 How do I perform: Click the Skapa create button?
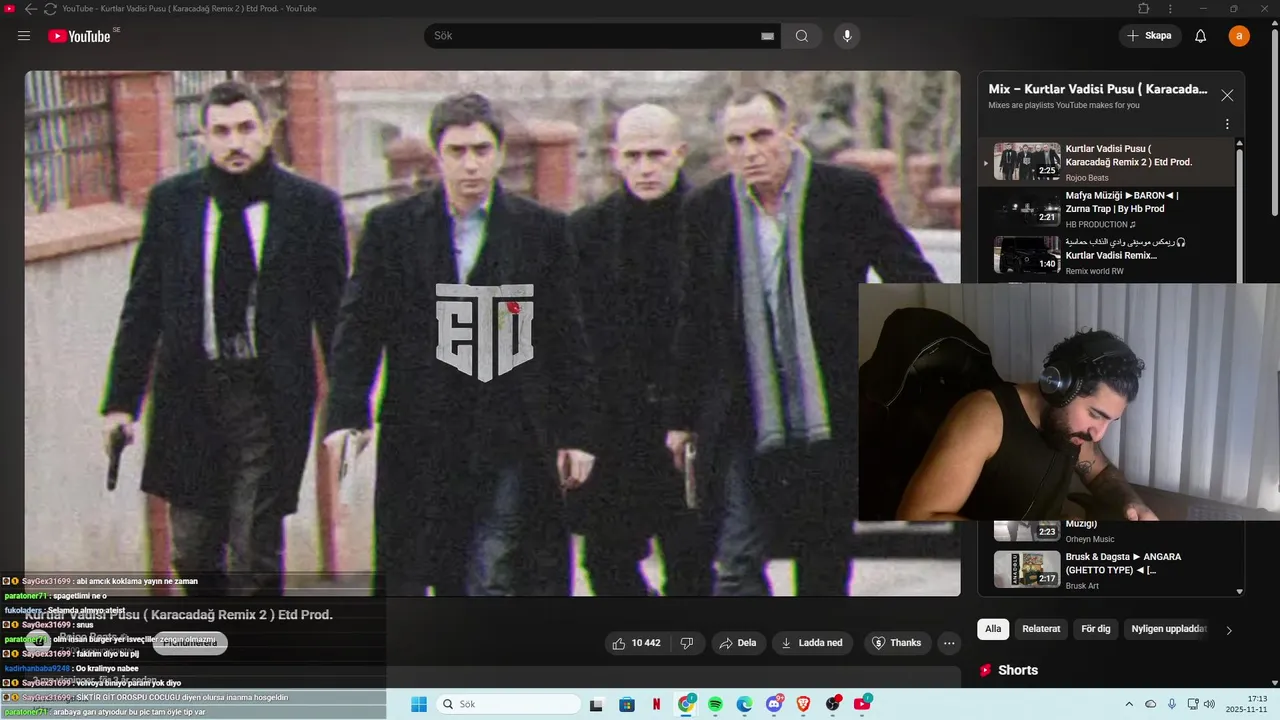coord(1149,36)
